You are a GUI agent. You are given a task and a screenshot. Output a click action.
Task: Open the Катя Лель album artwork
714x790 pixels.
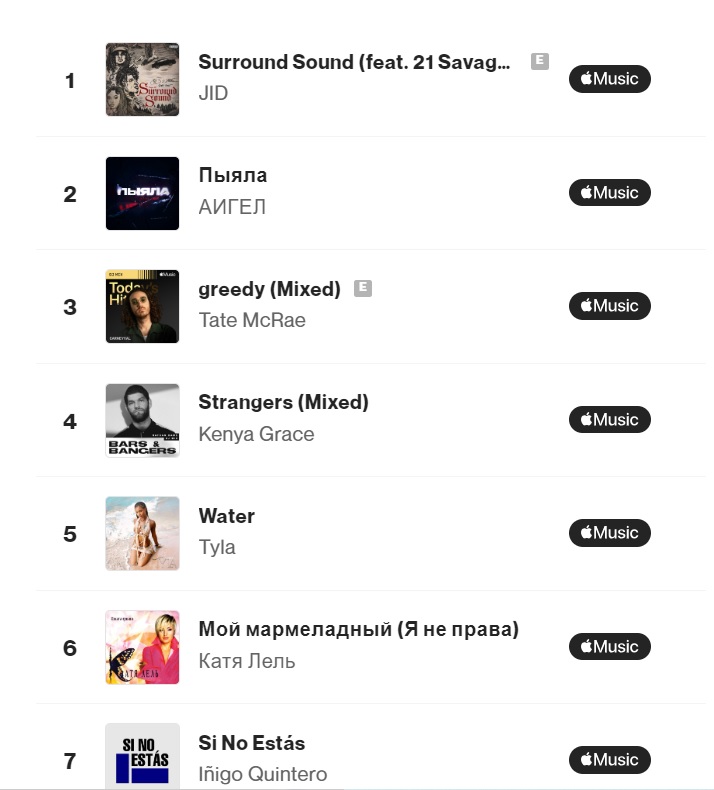pyautogui.click(x=142, y=647)
